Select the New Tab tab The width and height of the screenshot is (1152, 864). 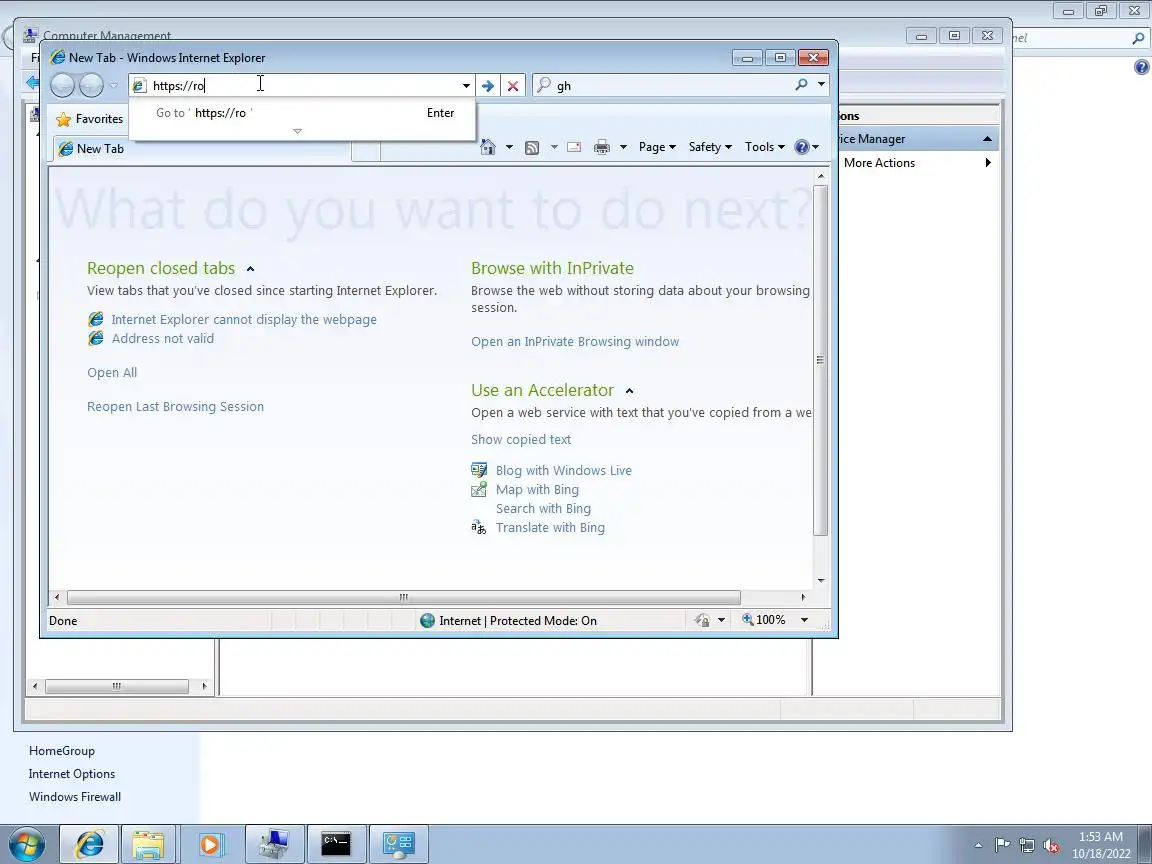pos(202,148)
